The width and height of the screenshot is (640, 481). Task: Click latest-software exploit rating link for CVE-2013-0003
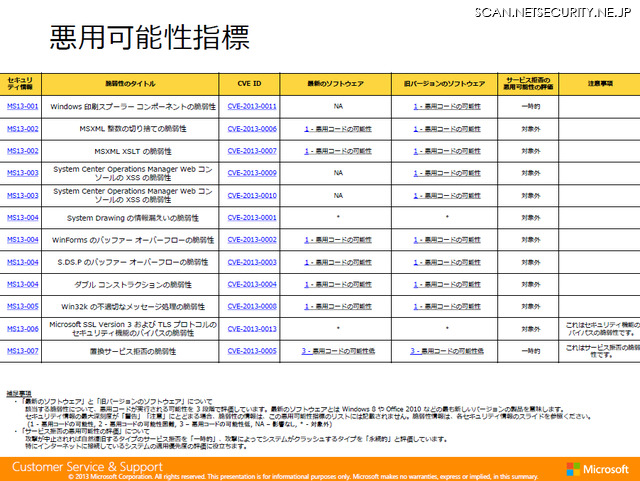pyautogui.click(x=338, y=263)
